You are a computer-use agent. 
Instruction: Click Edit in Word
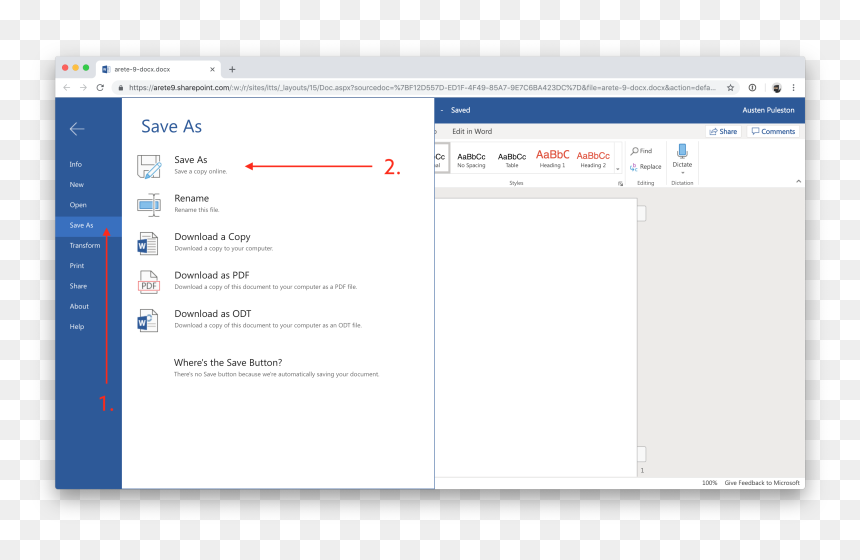coord(472,132)
